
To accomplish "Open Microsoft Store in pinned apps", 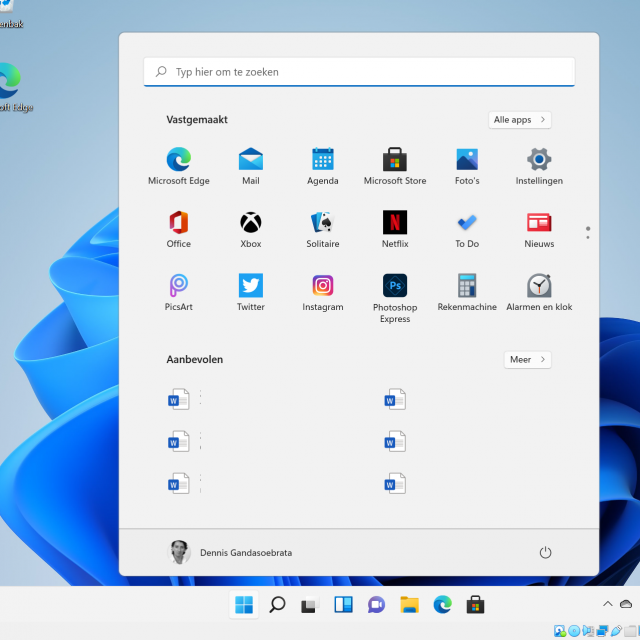I will point(395,166).
